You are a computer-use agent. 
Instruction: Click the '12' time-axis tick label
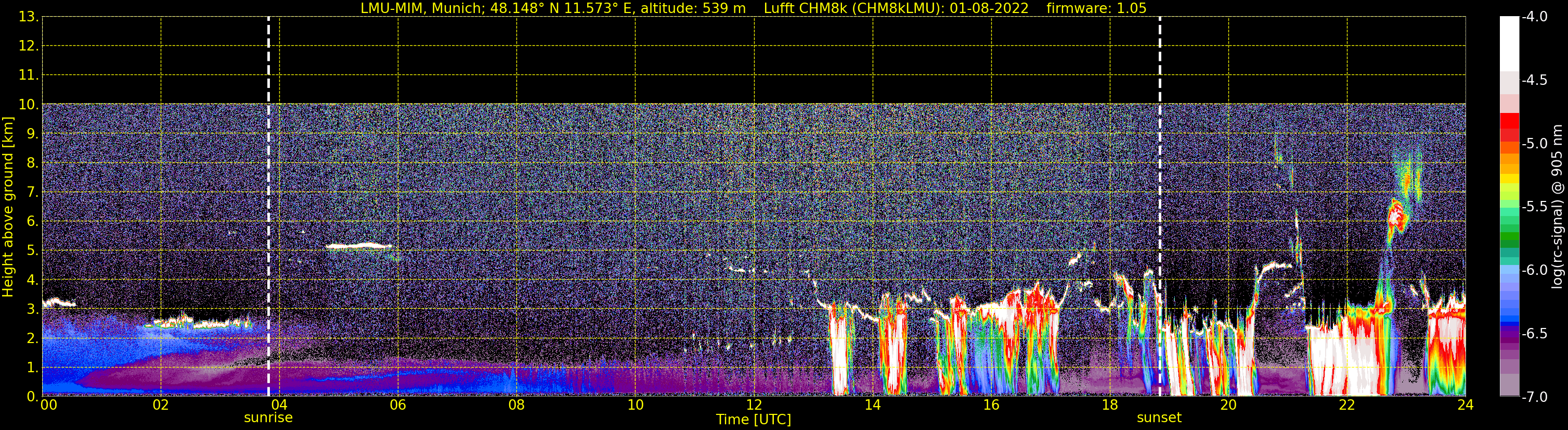tap(754, 405)
